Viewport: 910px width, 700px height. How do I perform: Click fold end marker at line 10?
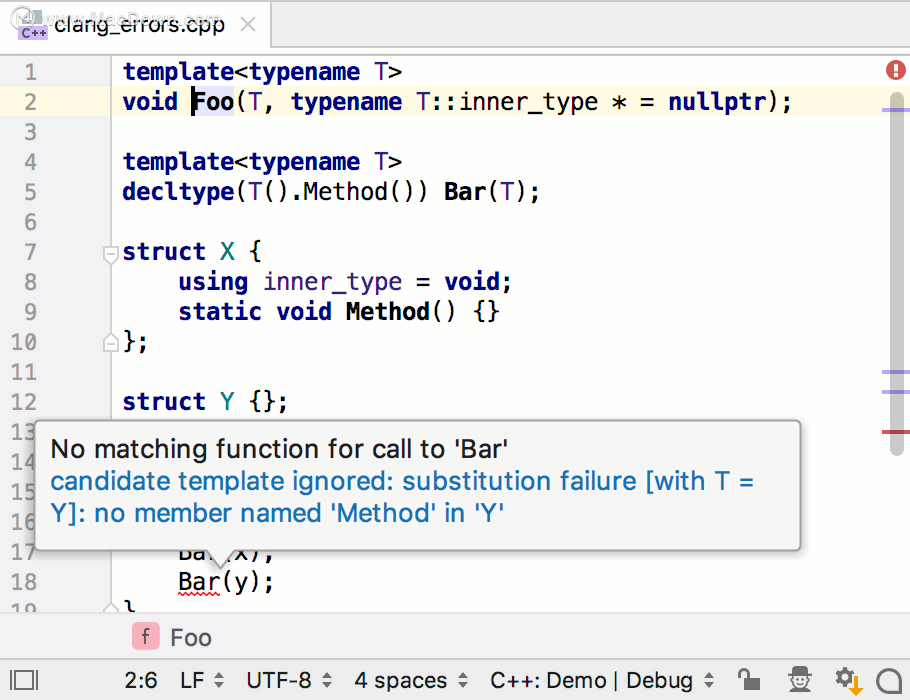[110, 343]
